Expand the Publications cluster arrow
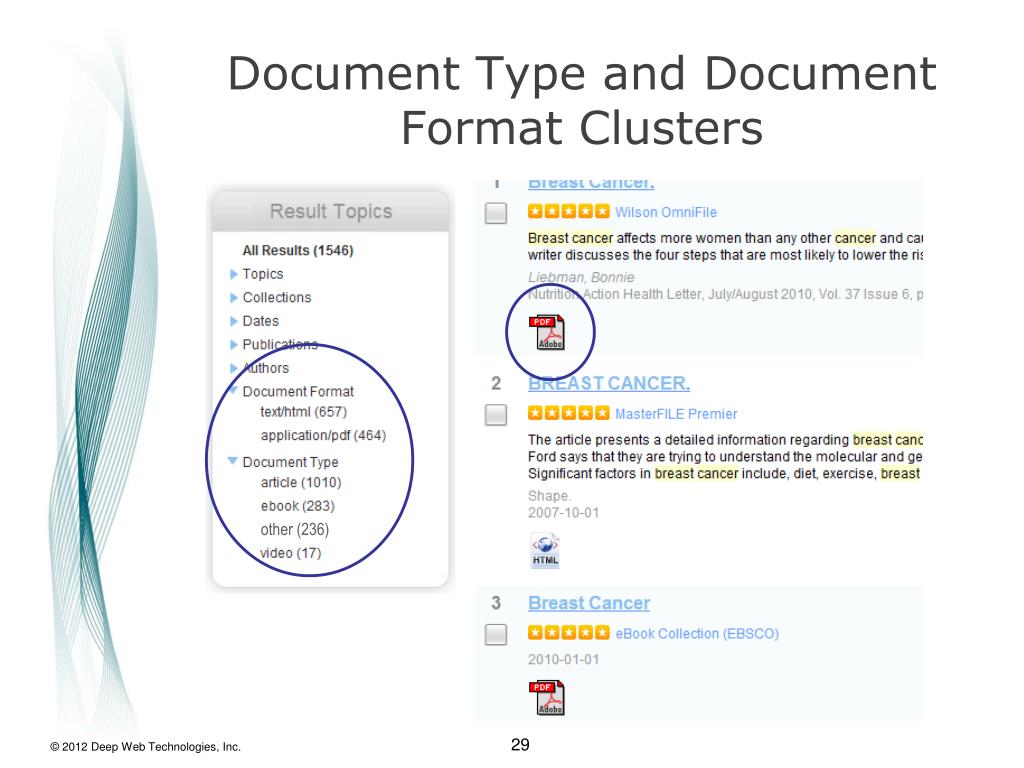Viewport: 1024px width, 768px height. click(x=233, y=345)
